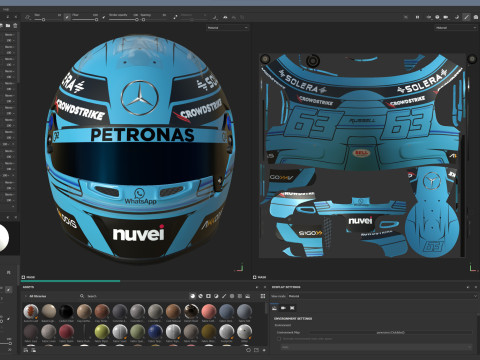
Task: Click the 3D viewport axis gizmo
Action: coord(239,268)
